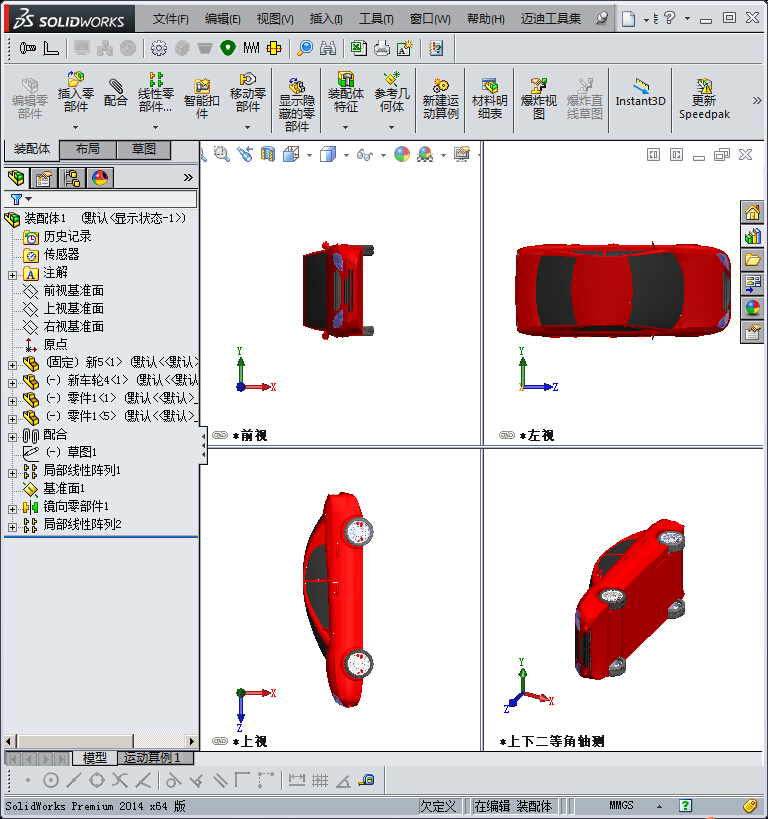Open the 文件(F) menu
Viewport: 768px width, 819px height.
170,19
